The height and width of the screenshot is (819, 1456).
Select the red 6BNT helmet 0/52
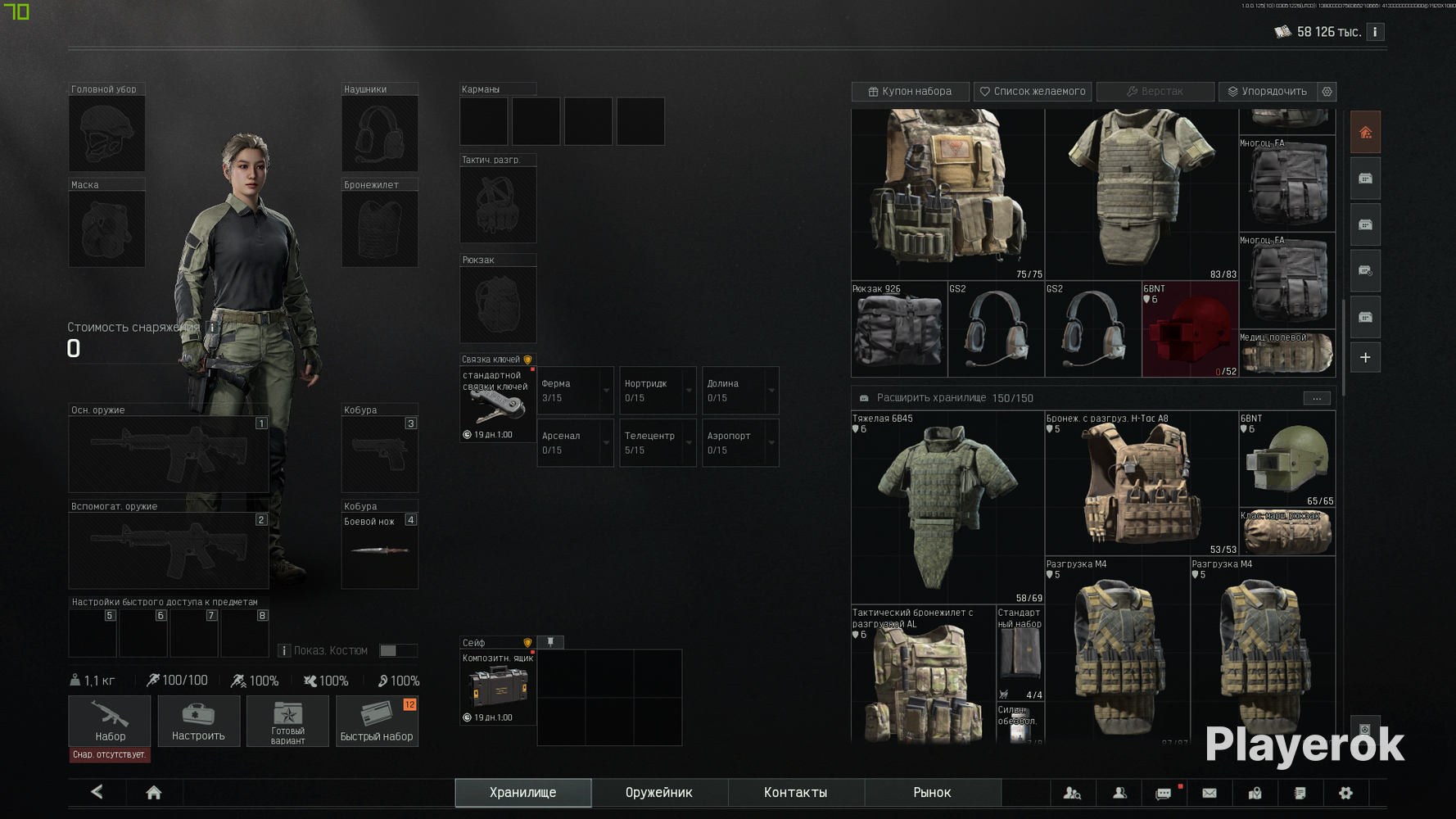pos(1190,329)
